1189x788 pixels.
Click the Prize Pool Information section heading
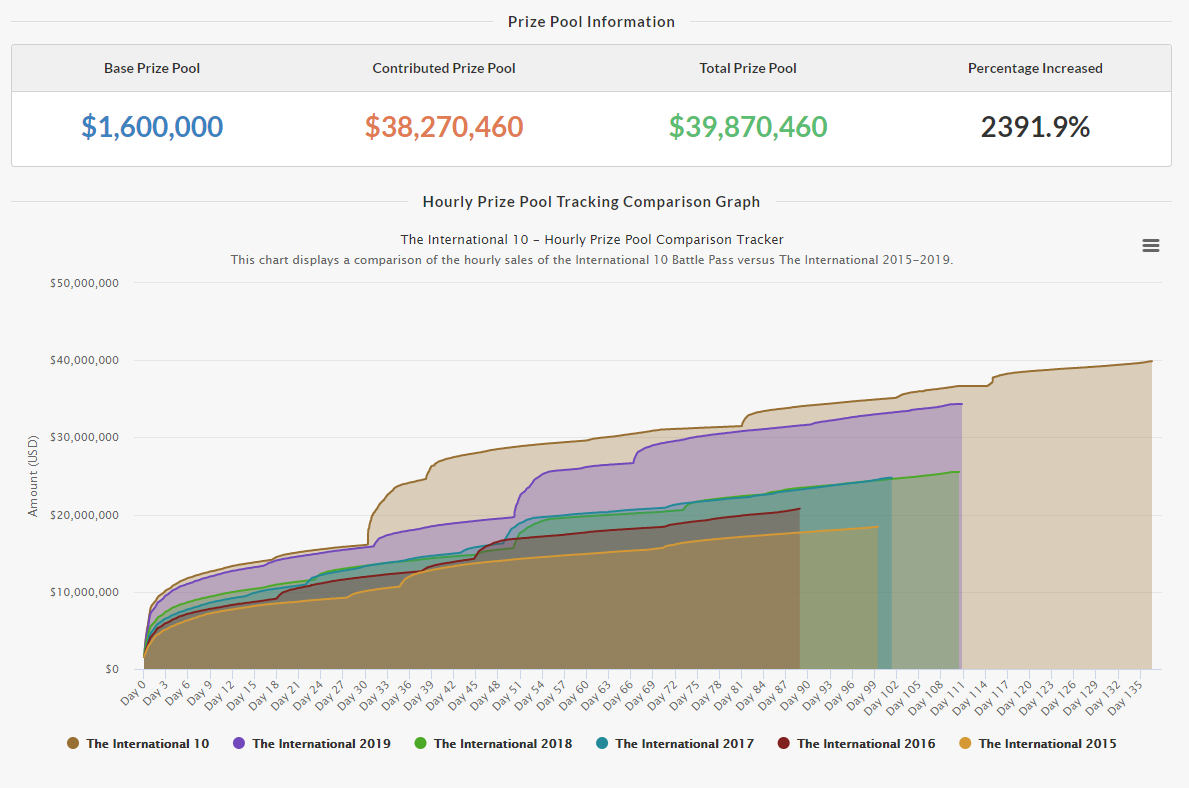[x=591, y=22]
